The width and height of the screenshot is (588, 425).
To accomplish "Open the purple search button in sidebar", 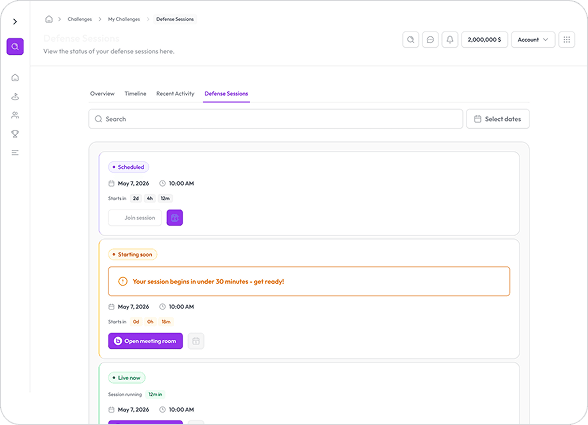I will click(15, 47).
